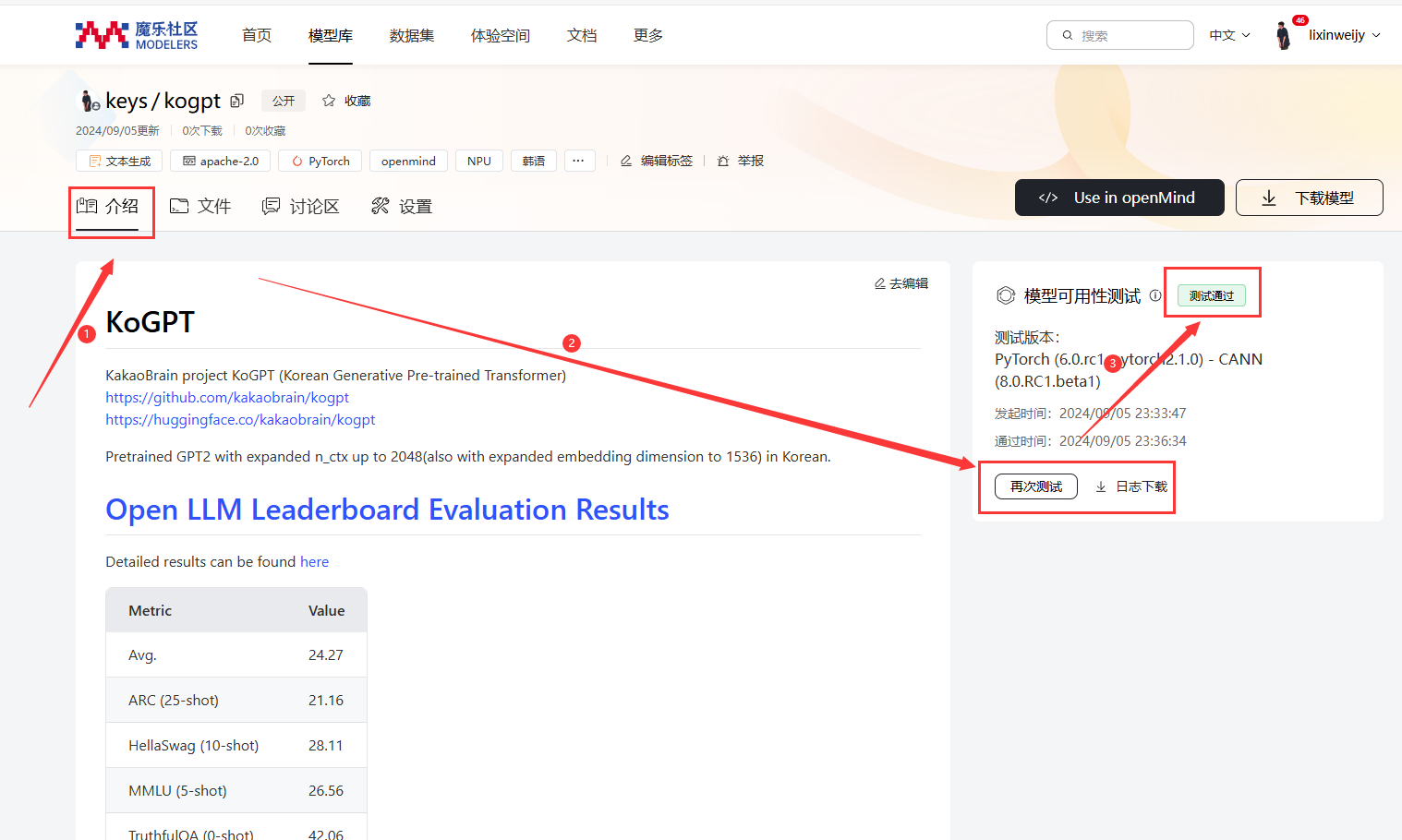The image size is (1402, 840).
Task: Click the star icon to favorite model
Action: click(x=329, y=101)
